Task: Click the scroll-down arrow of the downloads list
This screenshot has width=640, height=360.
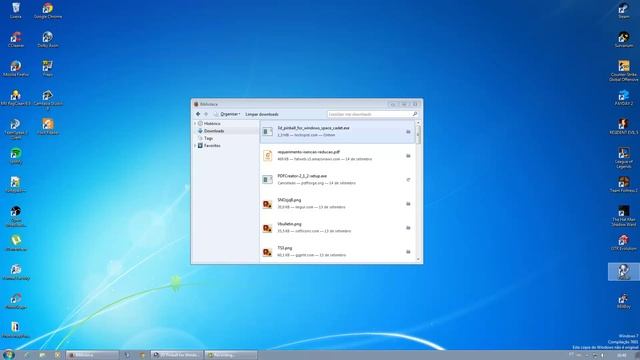Action: pyautogui.click(x=418, y=260)
